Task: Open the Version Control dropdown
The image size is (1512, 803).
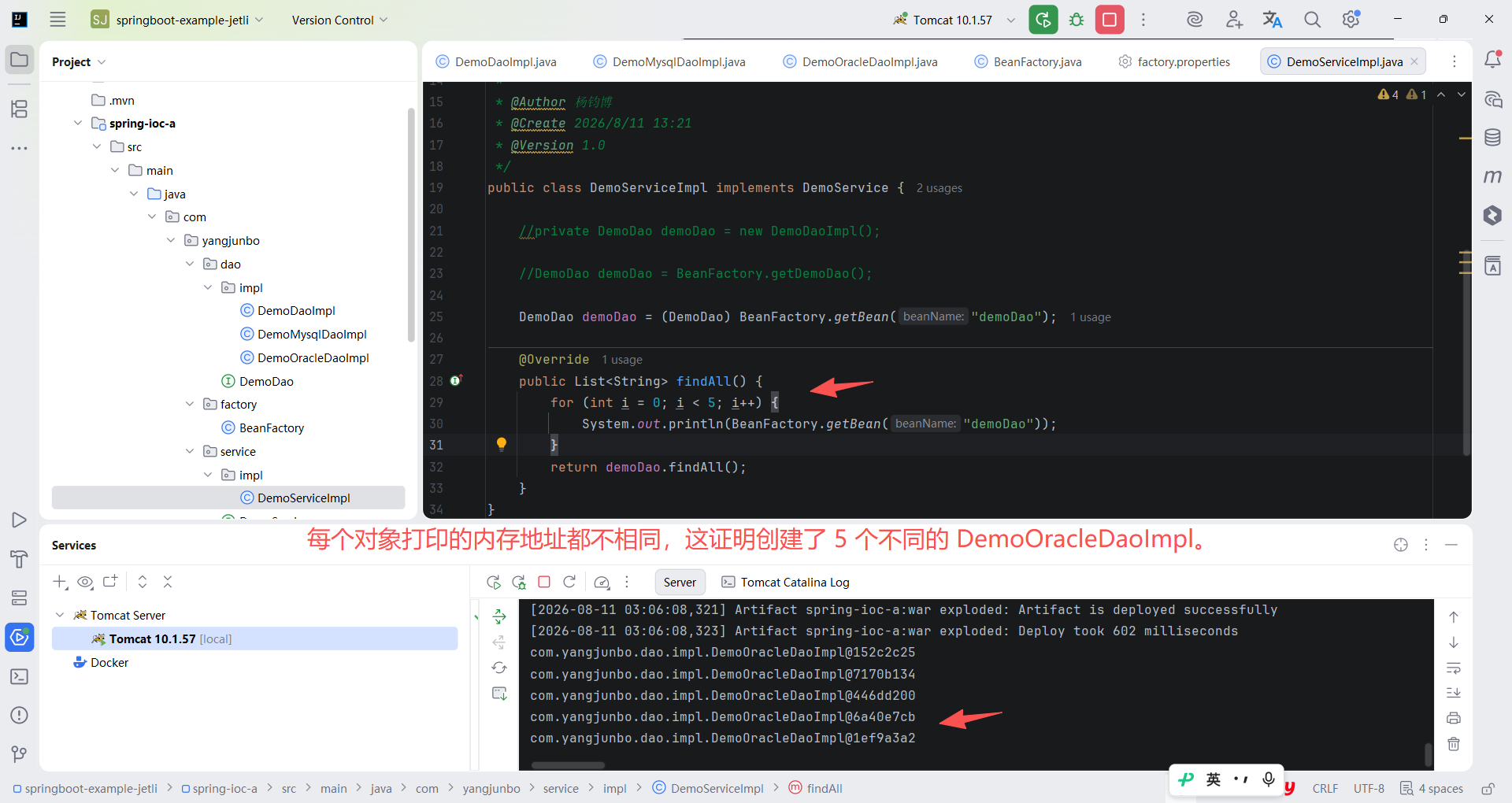Action: coord(339,20)
